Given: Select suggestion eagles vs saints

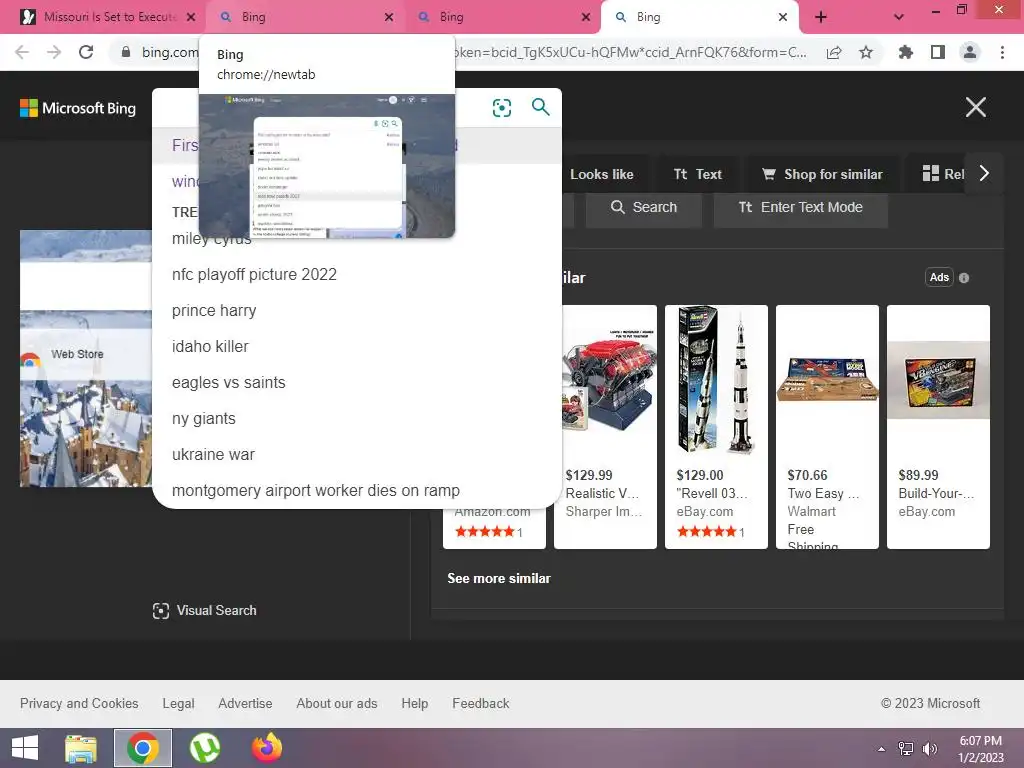Looking at the screenshot, I should 357,383.
